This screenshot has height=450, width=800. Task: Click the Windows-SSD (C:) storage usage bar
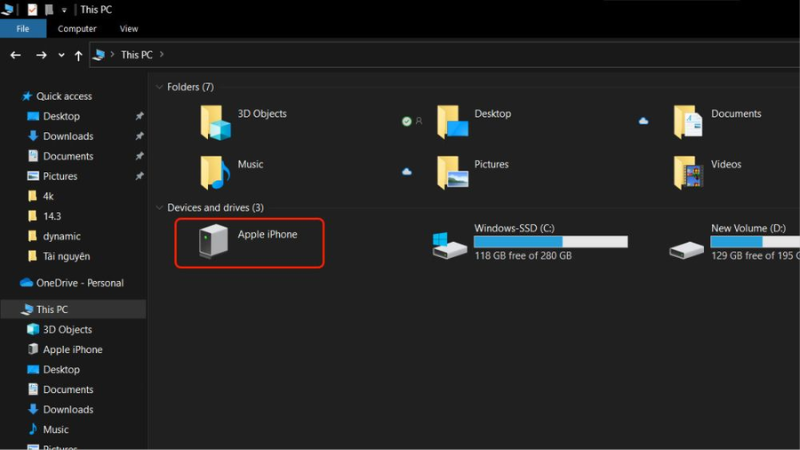(x=551, y=241)
